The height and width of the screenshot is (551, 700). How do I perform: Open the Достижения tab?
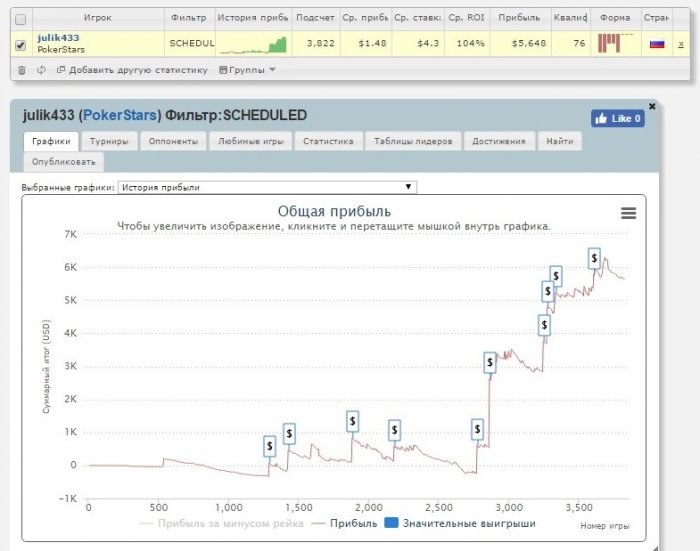pos(499,141)
